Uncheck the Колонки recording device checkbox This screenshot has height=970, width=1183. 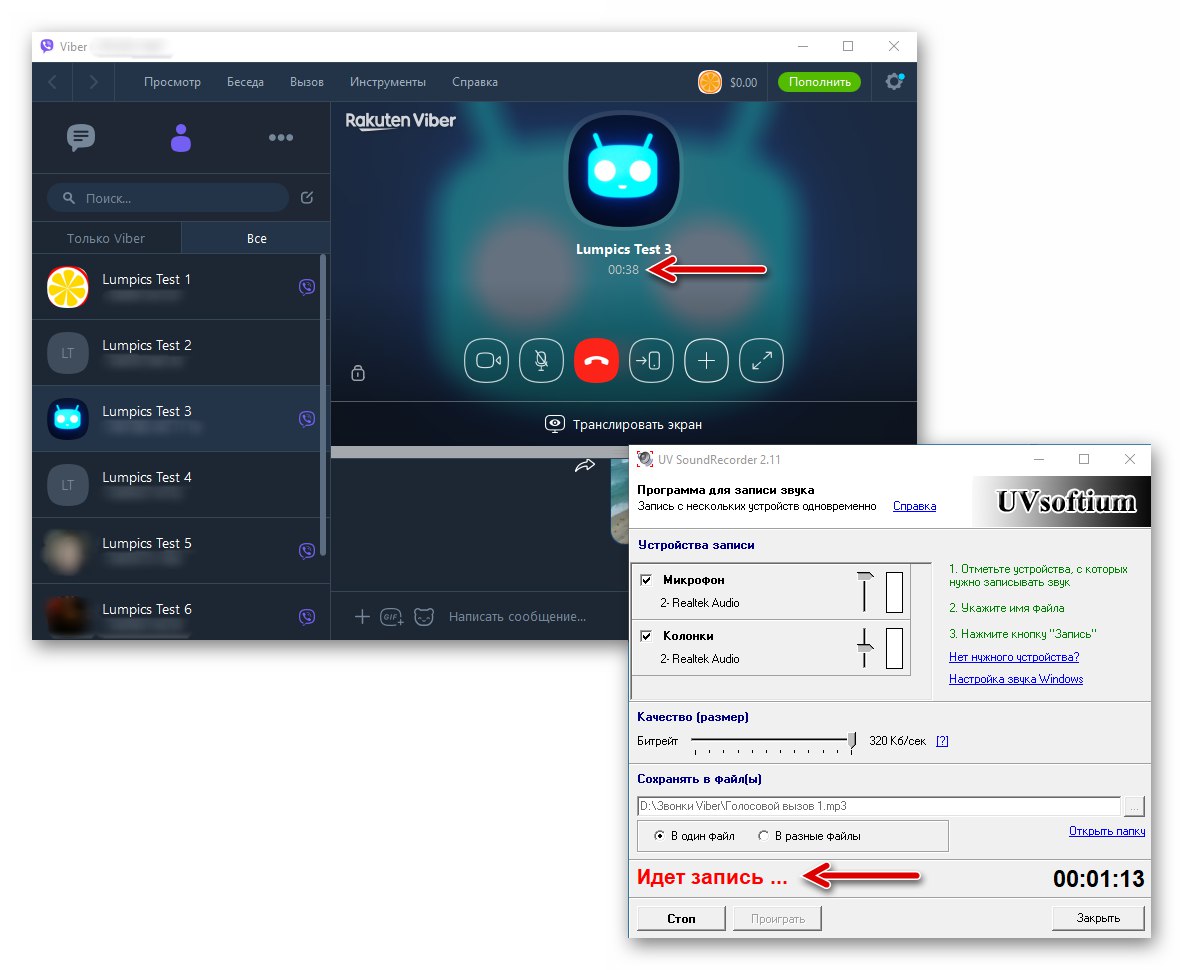tap(646, 636)
